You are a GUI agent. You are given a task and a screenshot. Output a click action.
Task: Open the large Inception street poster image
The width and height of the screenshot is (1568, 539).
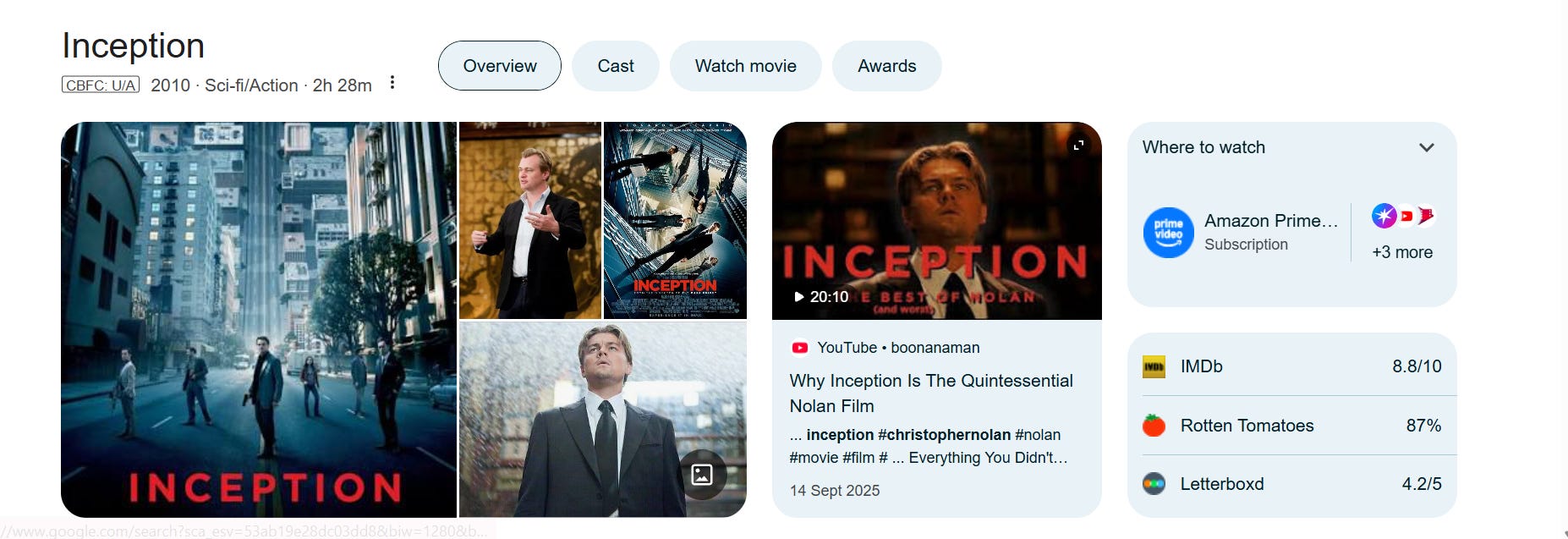point(259,320)
